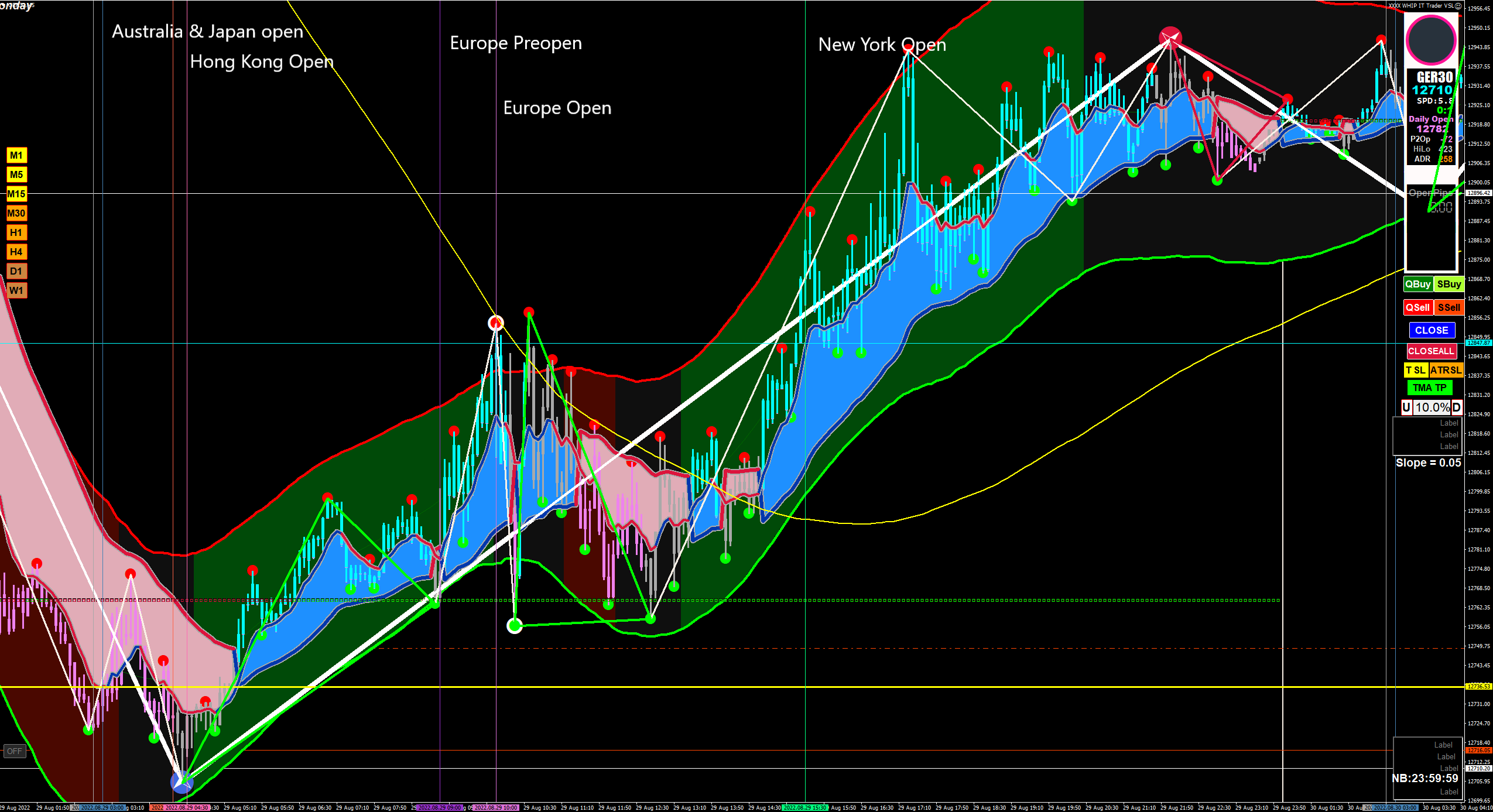Switch chart to M5 timeframe
The image size is (1493, 812).
coord(16,174)
